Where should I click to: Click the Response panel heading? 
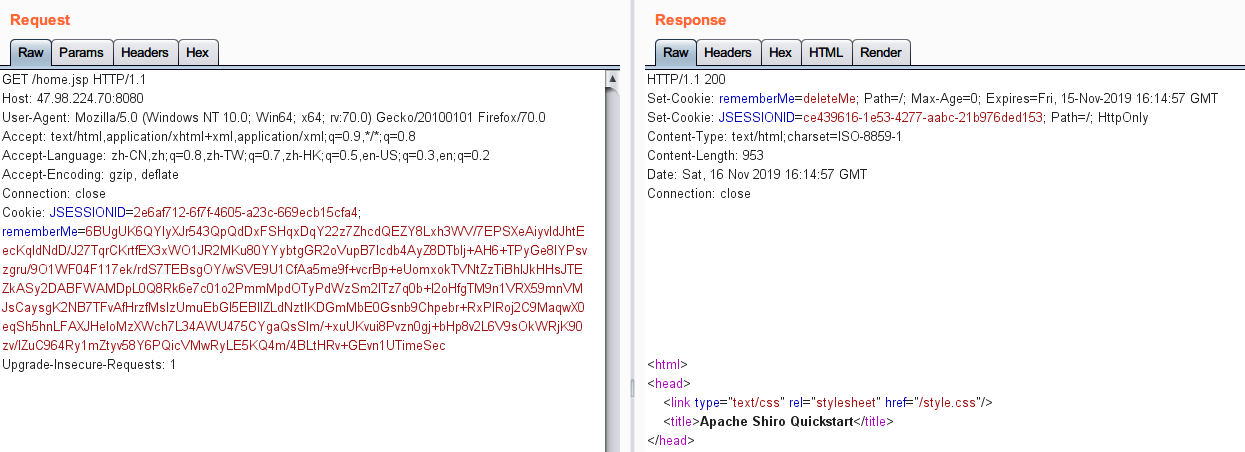pyautogui.click(x=690, y=20)
